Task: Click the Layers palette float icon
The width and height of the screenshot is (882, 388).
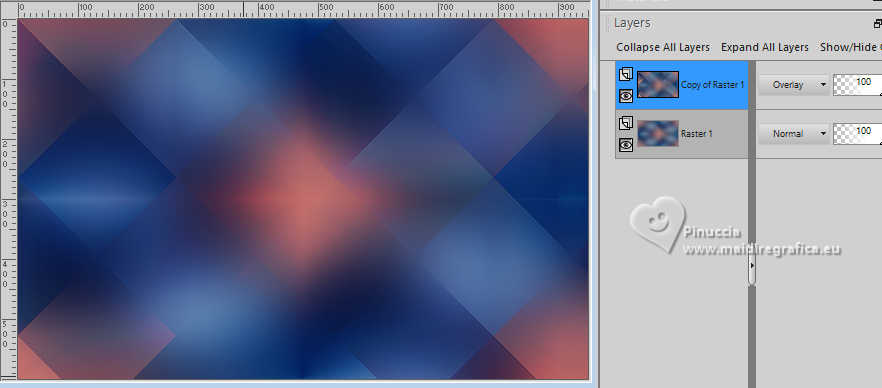Action: 878,24
